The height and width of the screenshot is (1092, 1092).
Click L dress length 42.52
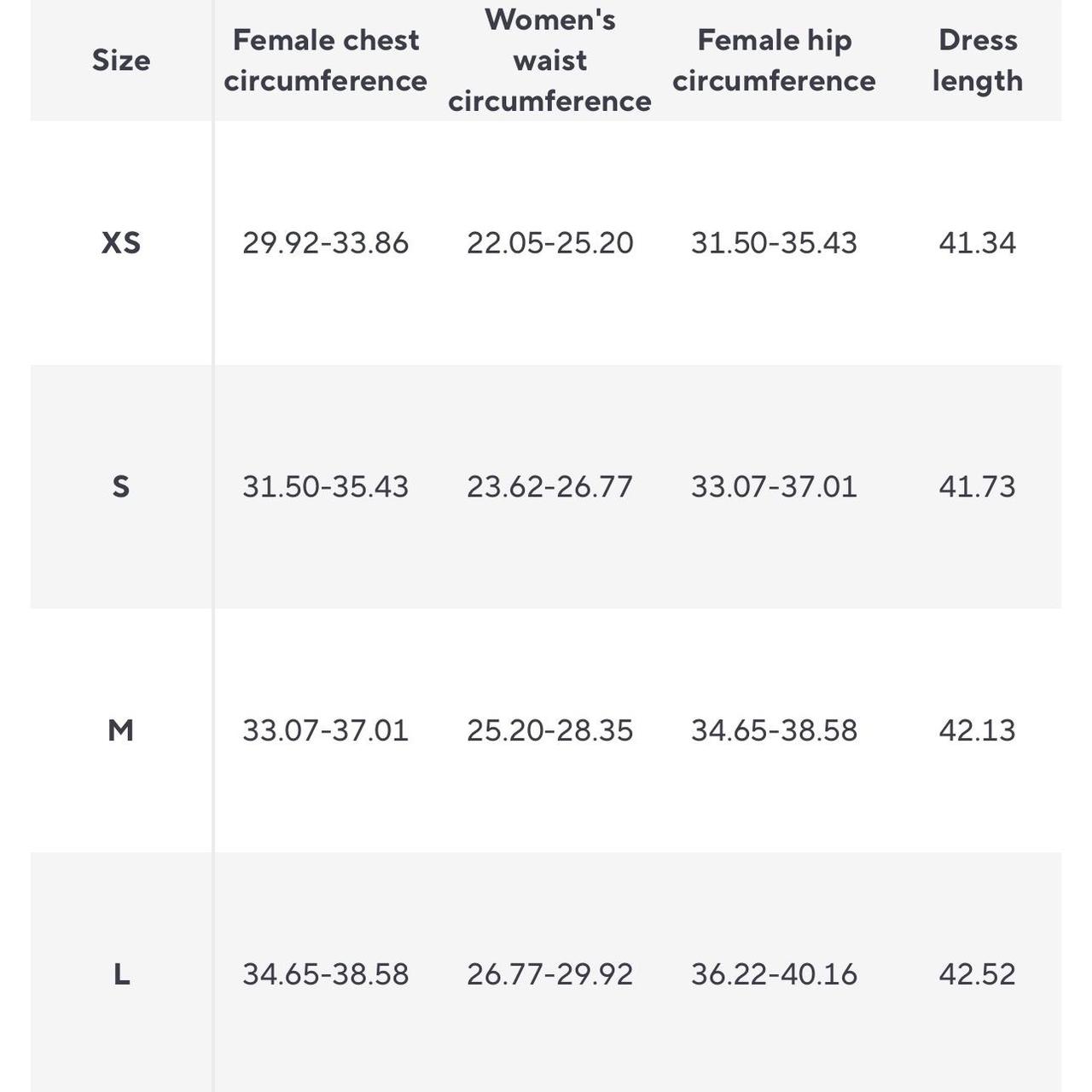pos(977,974)
